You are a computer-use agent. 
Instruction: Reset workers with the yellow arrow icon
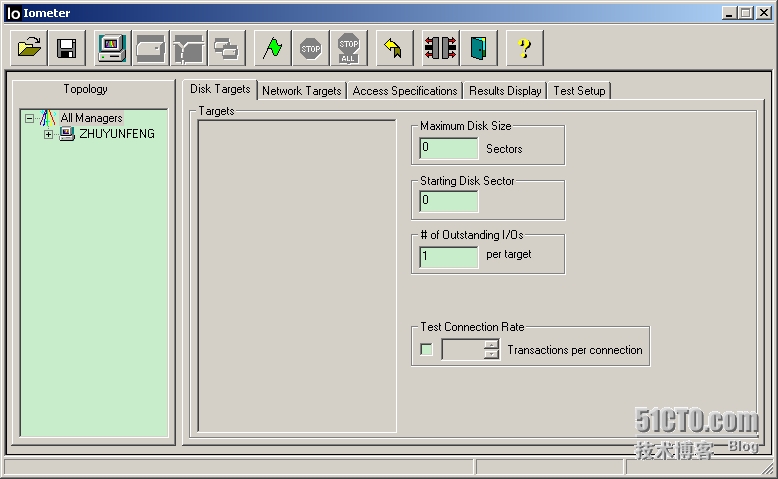[394, 48]
